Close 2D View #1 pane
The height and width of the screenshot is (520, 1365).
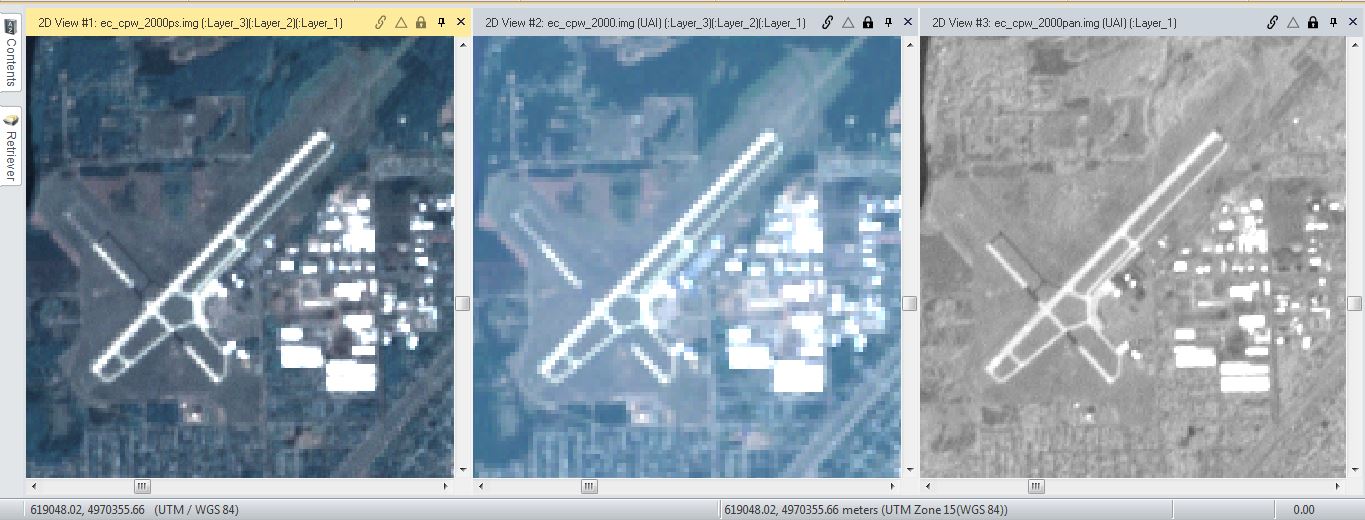(x=460, y=22)
